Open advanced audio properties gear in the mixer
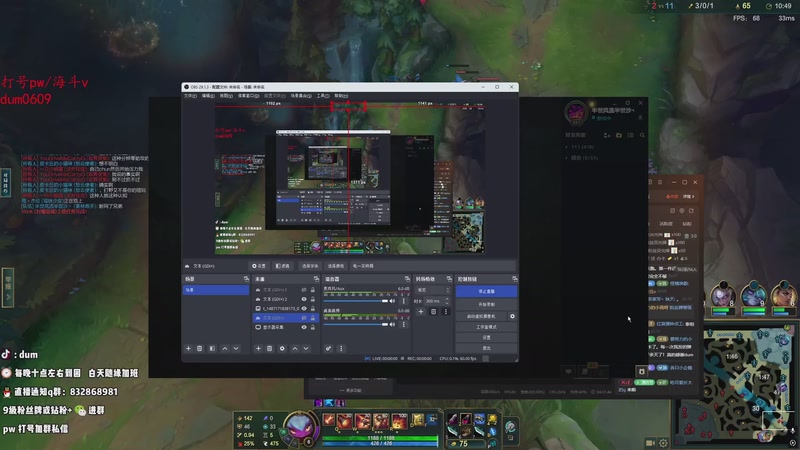This screenshot has width=800, height=450. tap(329, 348)
